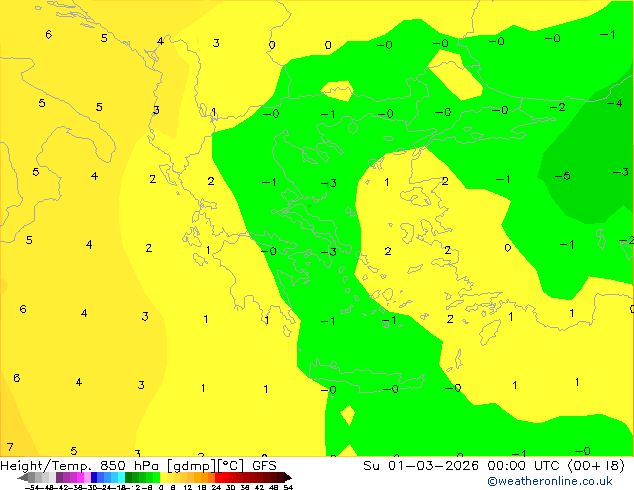This screenshot has height=490, width=634.
Task: Click the forecast date "Su 01-03-2026"
Action: point(421,466)
